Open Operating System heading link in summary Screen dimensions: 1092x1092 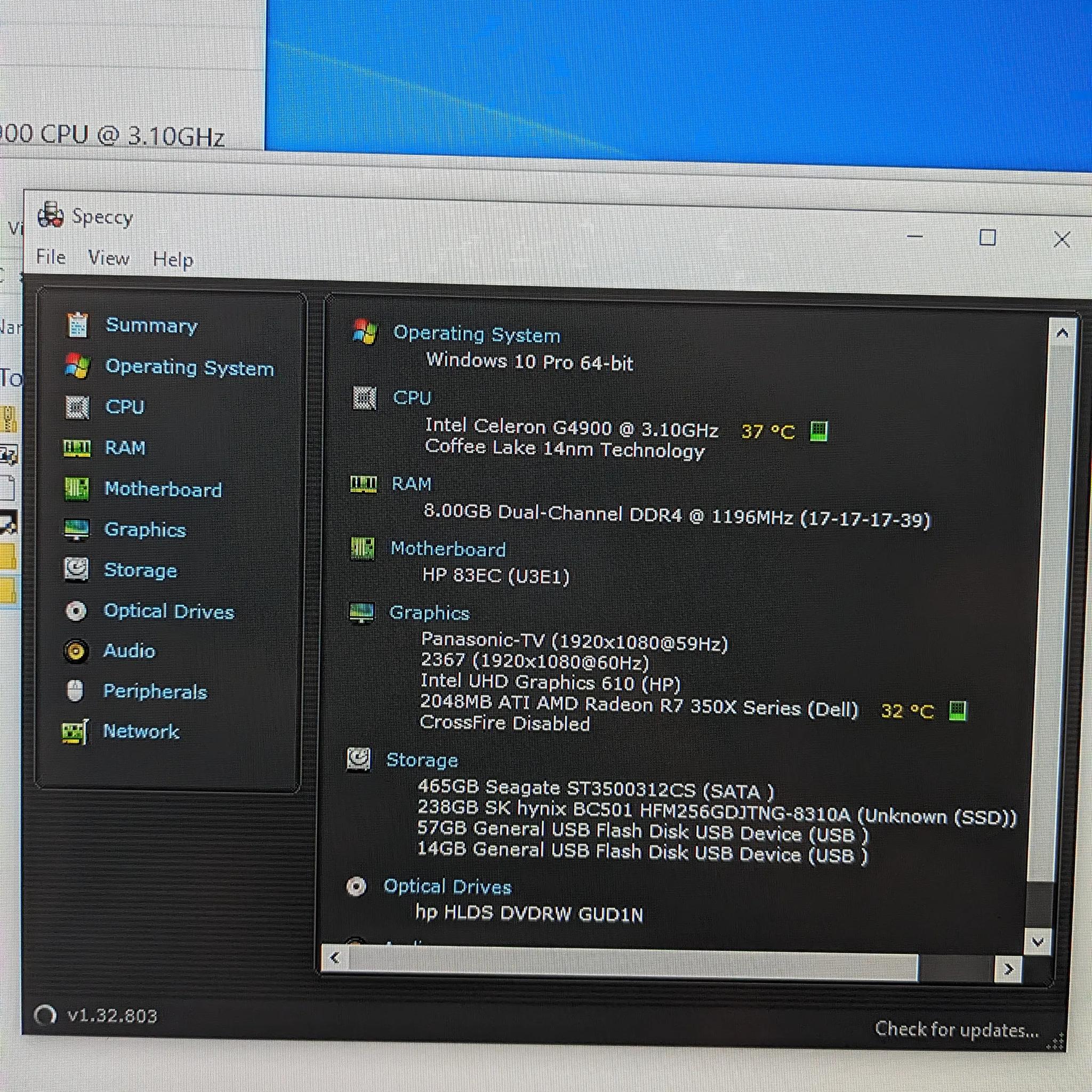[x=477, y=334]
